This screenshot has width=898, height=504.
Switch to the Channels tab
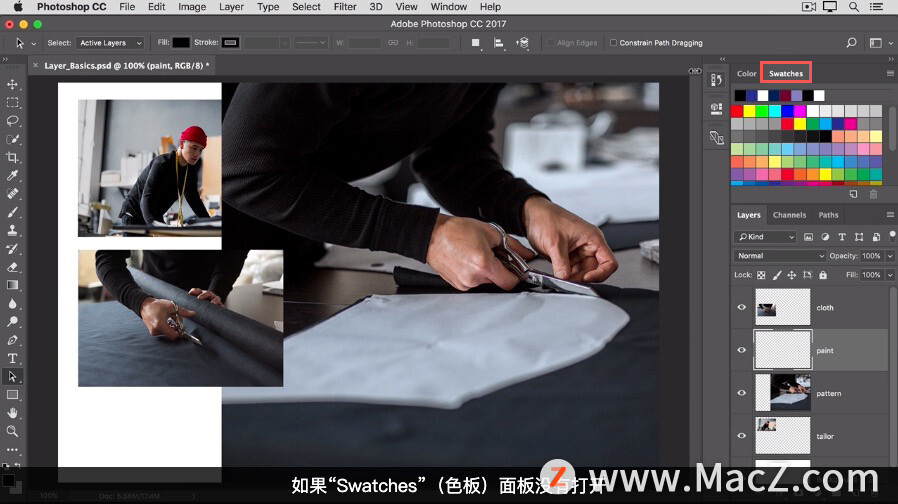(x=789, y=215)
